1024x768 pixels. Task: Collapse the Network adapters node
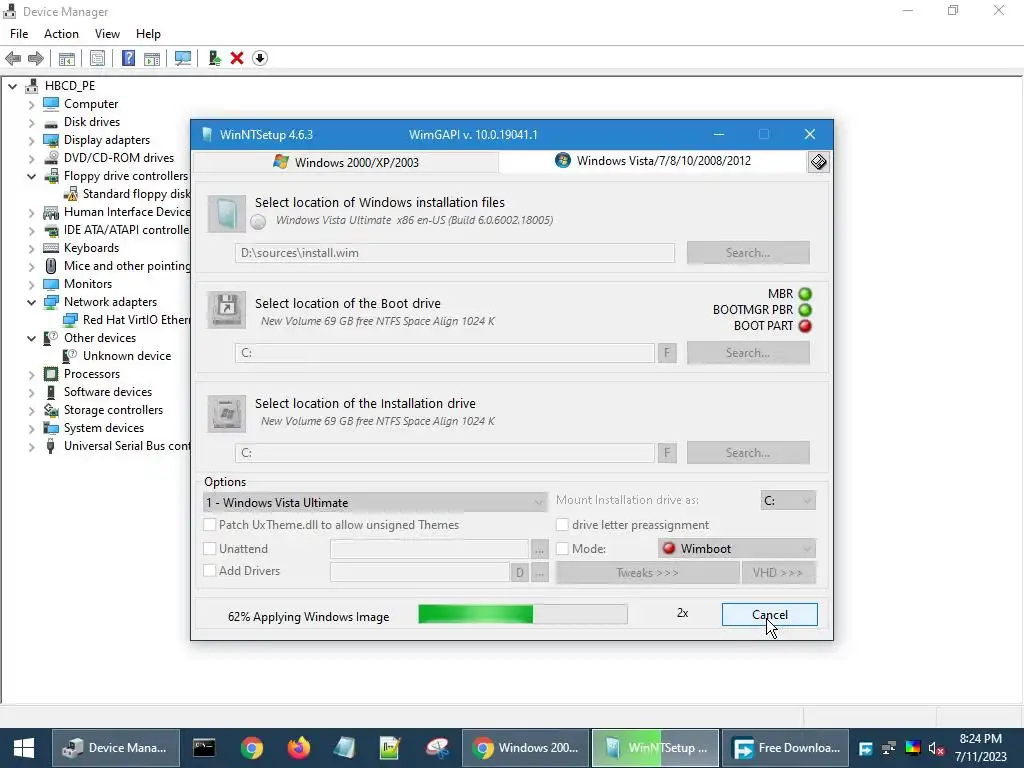click(31, 302)
